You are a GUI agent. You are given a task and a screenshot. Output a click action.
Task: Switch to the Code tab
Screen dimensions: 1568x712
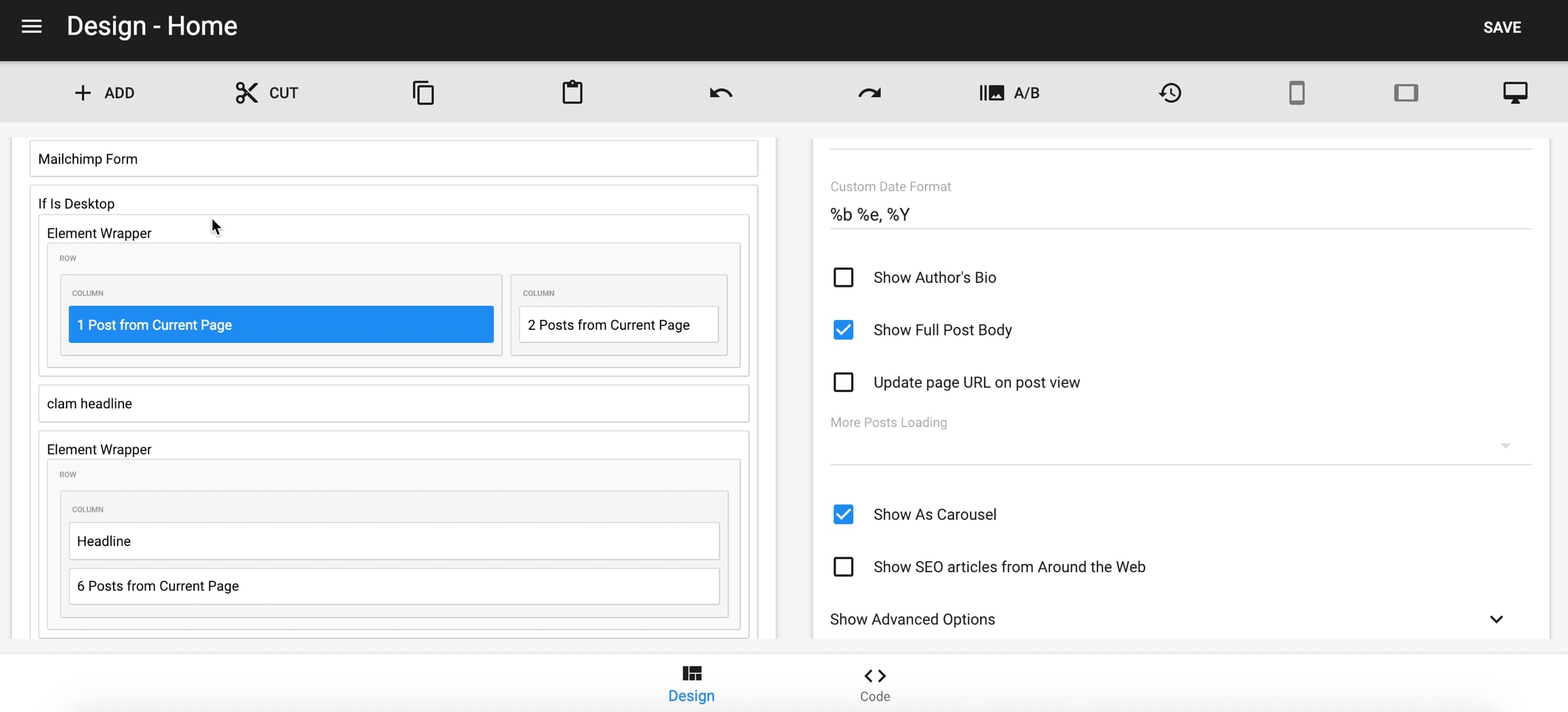tap(875, 683)
